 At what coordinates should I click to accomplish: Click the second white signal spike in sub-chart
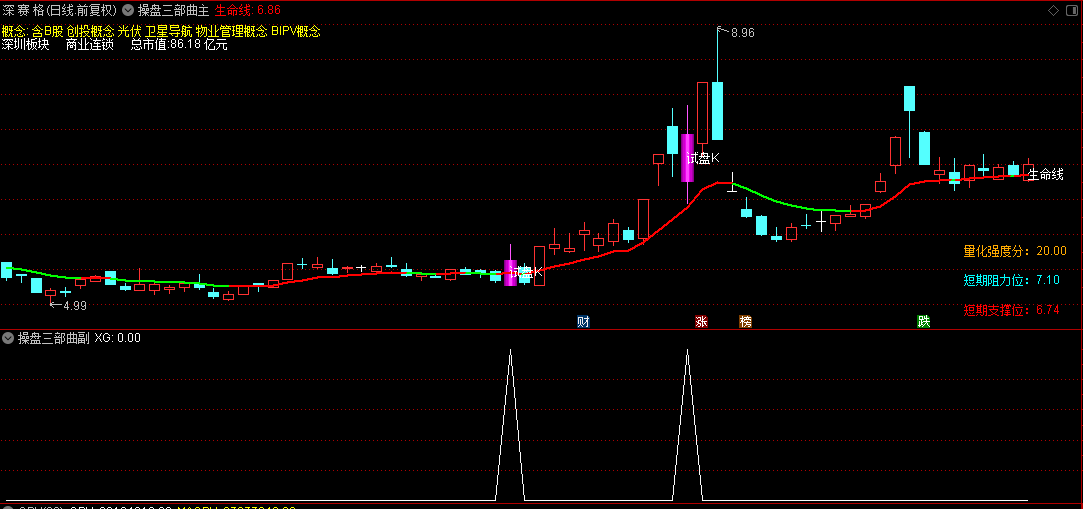coord(687,425)
